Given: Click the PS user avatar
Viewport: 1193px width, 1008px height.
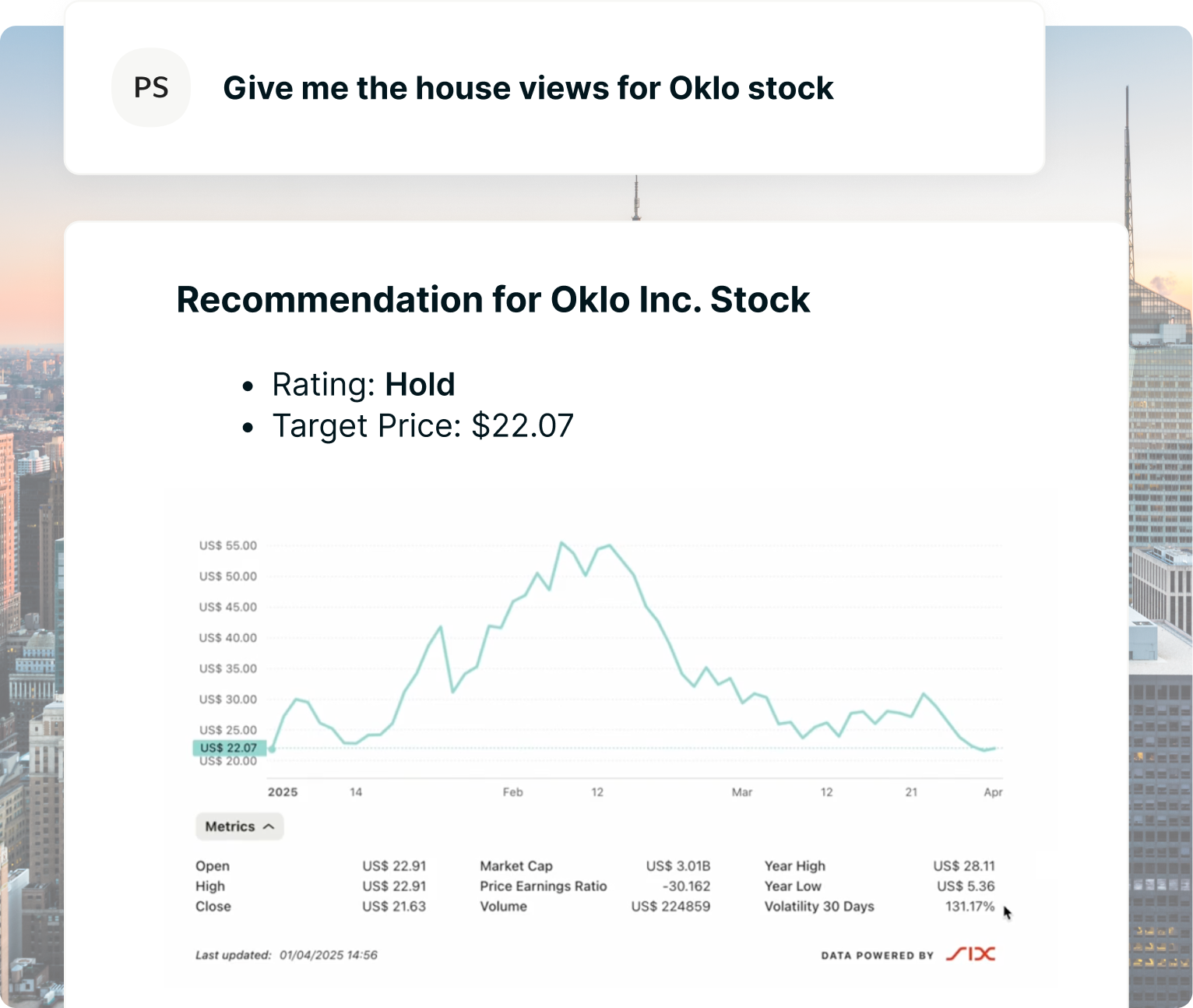Looking at the screenshot, I should click(151, 87).
